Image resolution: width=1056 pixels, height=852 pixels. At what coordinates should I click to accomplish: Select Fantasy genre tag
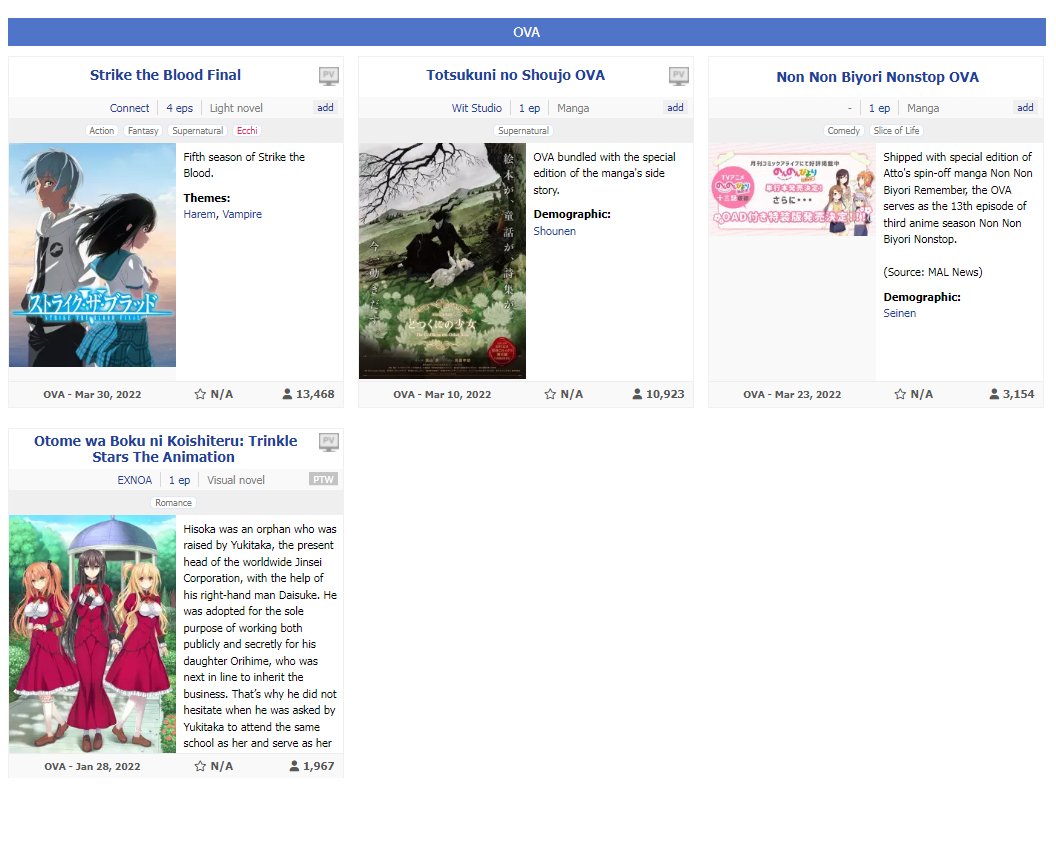tap(143, 131)
